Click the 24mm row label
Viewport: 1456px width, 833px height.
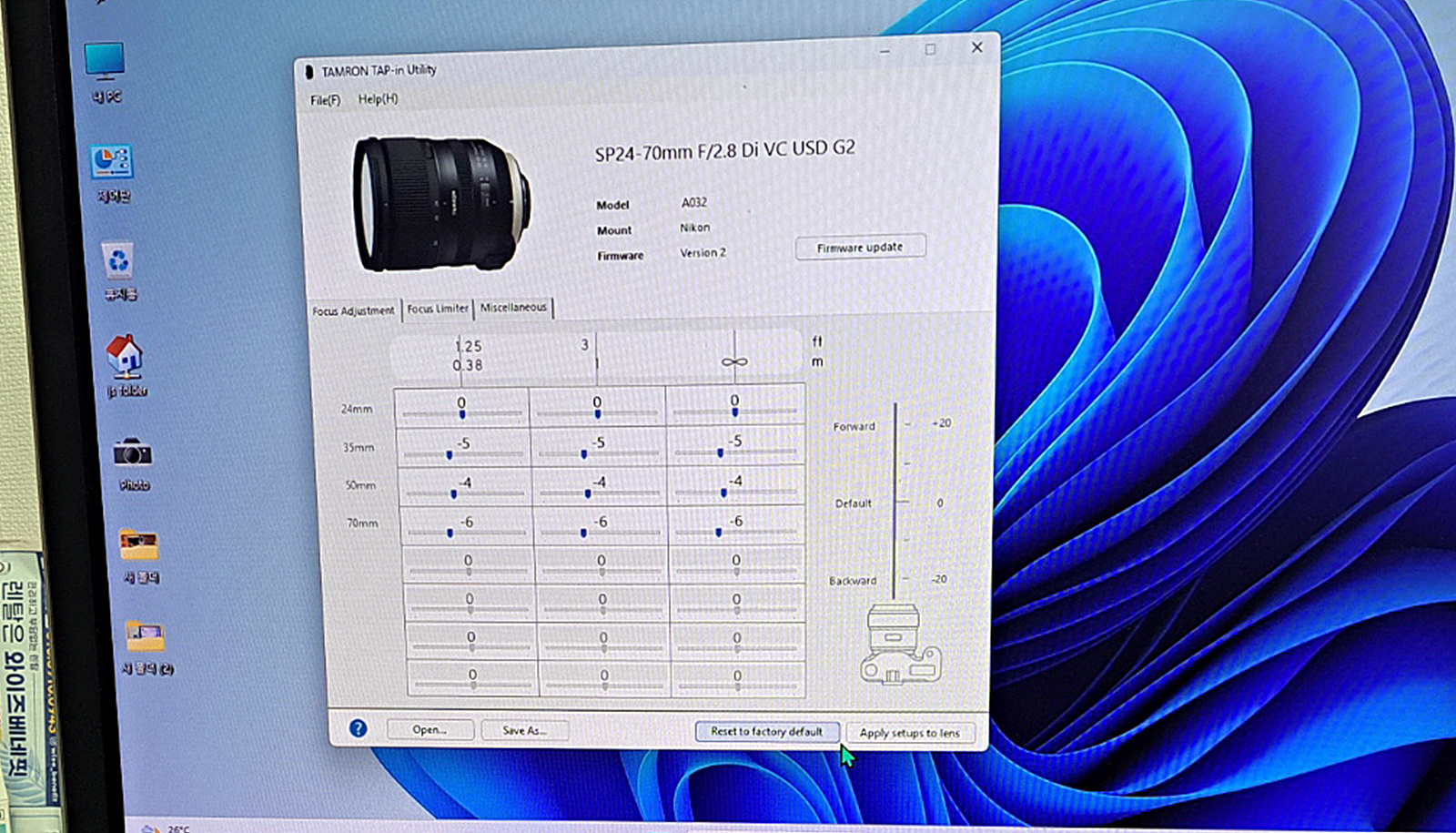[357, 409]
